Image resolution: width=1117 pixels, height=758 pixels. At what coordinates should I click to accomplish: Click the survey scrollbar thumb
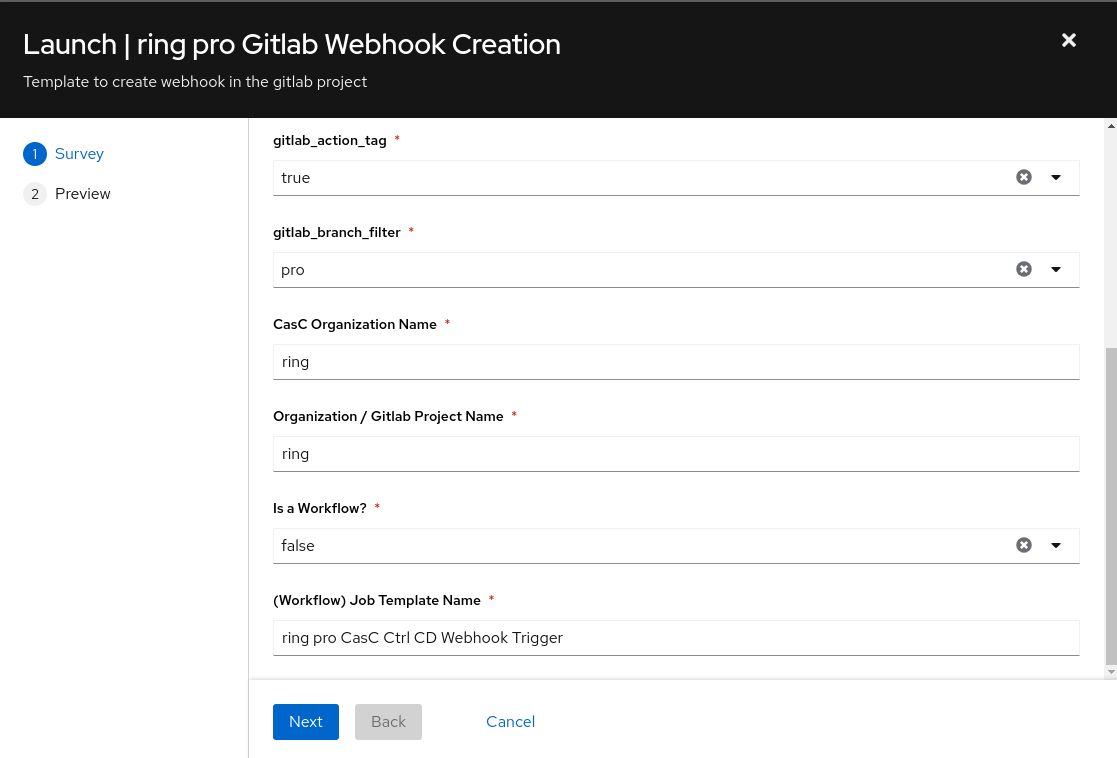[1111, 506]
